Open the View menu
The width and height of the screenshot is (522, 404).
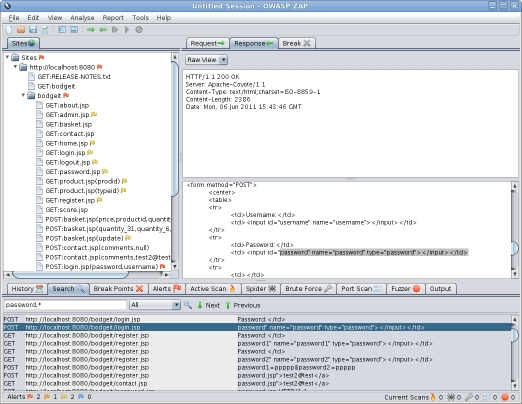[x=55, y=18]
